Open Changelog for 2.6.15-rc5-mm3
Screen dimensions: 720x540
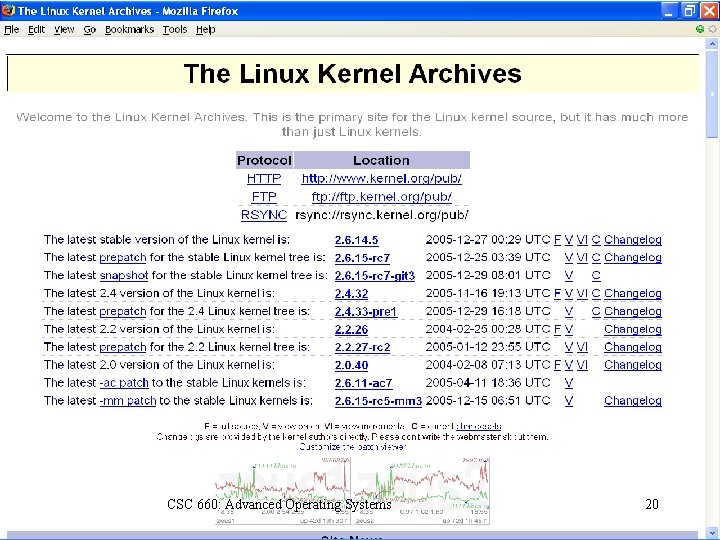click(633, 401)
